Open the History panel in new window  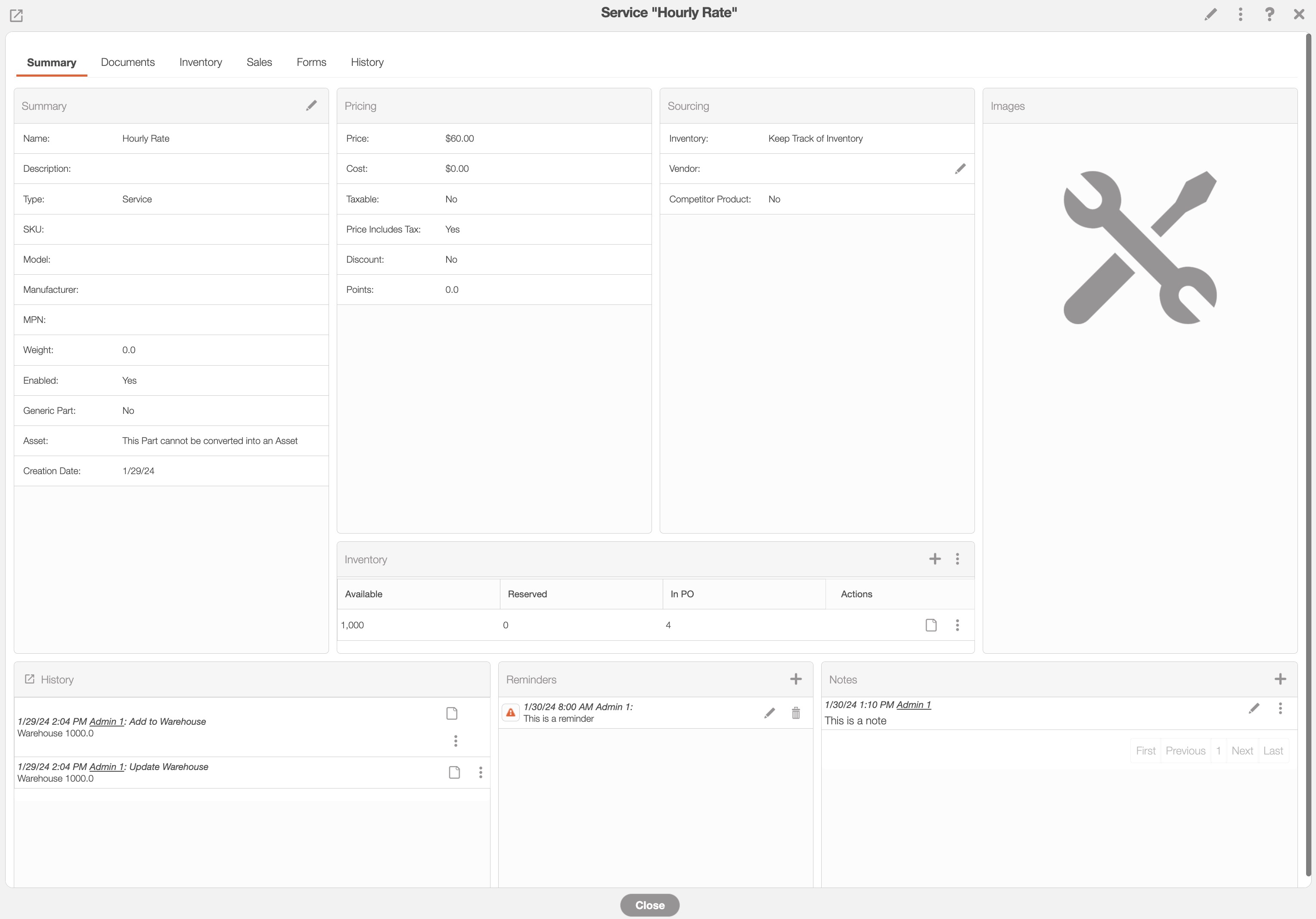tap(30, 680)
